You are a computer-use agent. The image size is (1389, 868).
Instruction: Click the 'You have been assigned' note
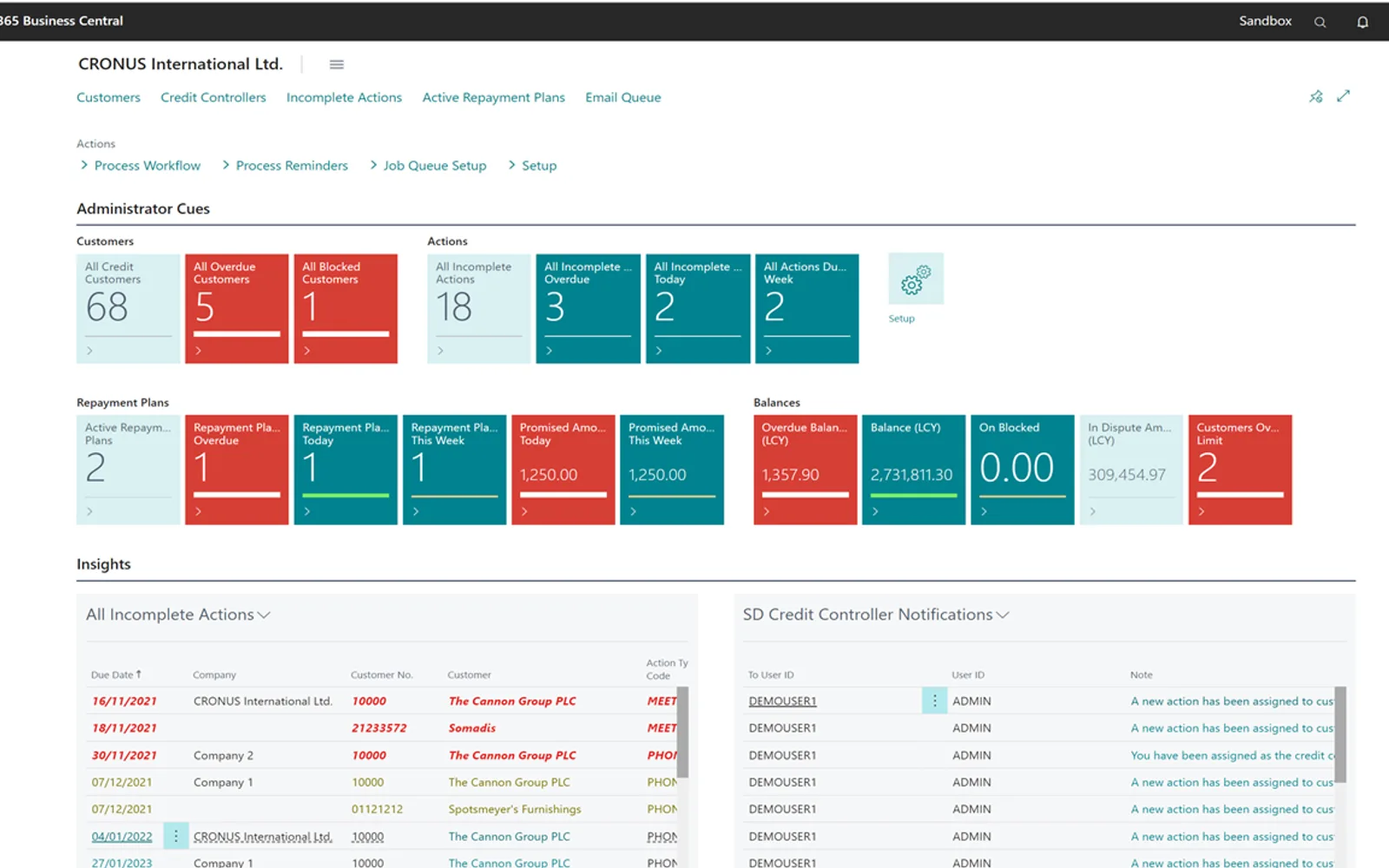[1232, 755]
